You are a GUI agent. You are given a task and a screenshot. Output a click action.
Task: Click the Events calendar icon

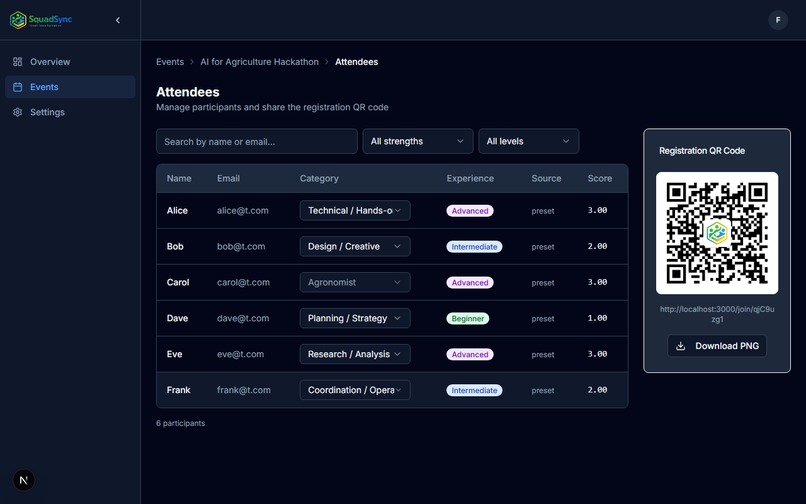[x=17, y=87]
